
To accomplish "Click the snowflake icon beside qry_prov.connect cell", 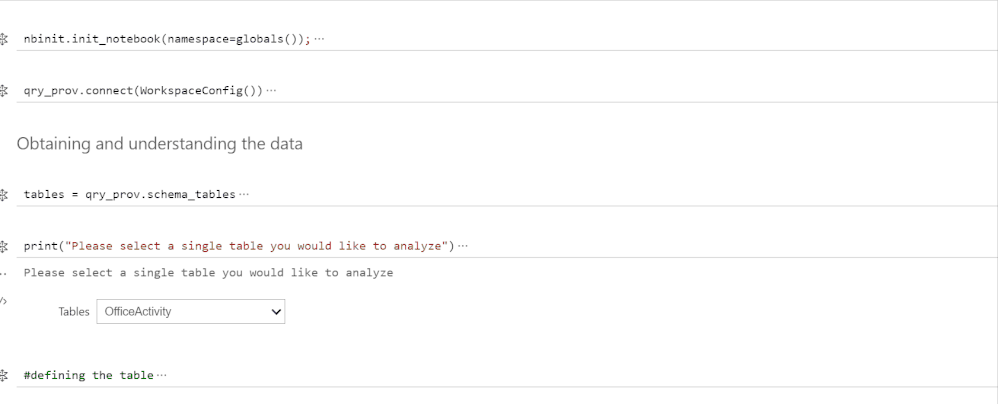I will pos(3,90).
